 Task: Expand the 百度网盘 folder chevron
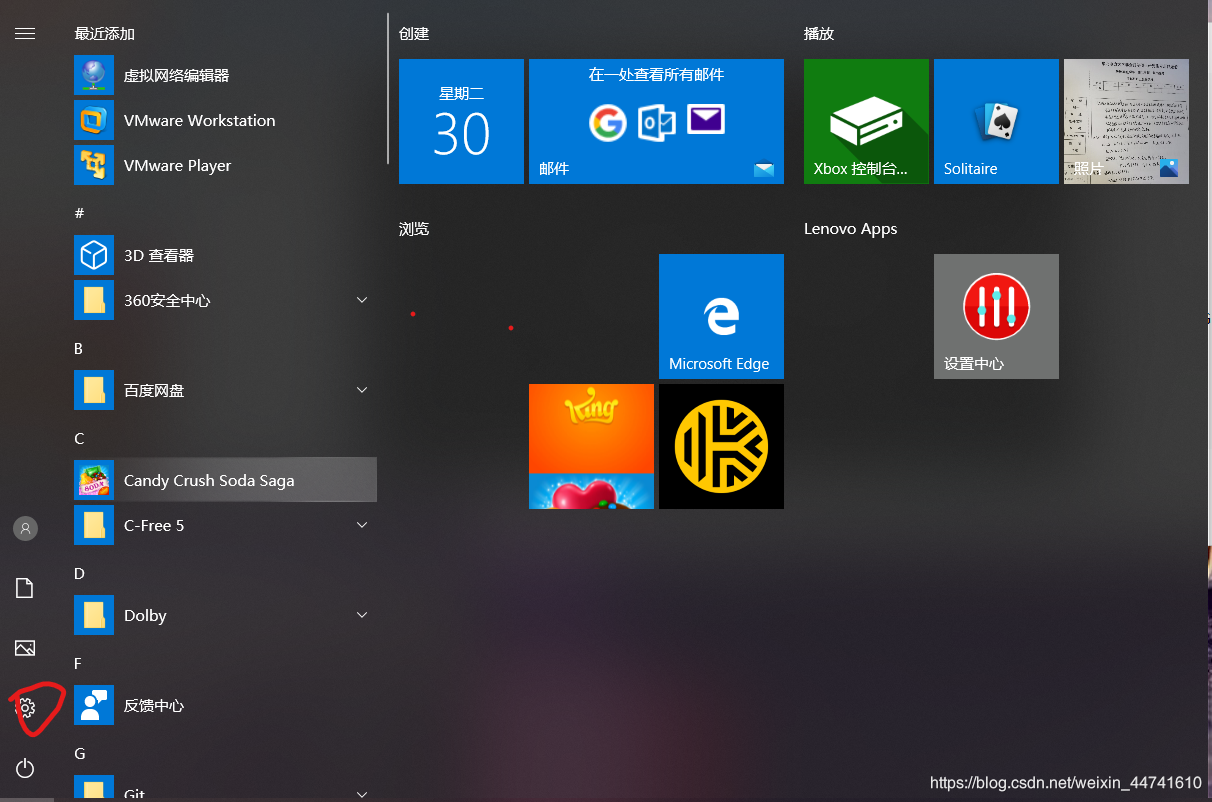[362, 390]
